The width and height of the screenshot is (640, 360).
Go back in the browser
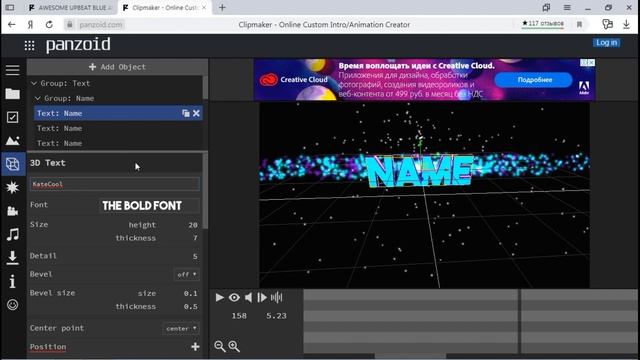tap(11, 24)
